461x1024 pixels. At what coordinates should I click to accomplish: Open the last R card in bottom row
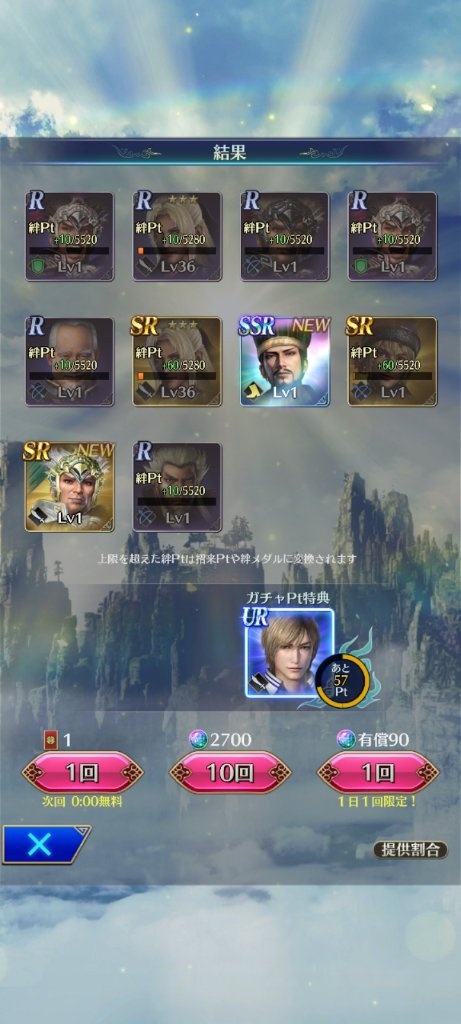[177, 487]
